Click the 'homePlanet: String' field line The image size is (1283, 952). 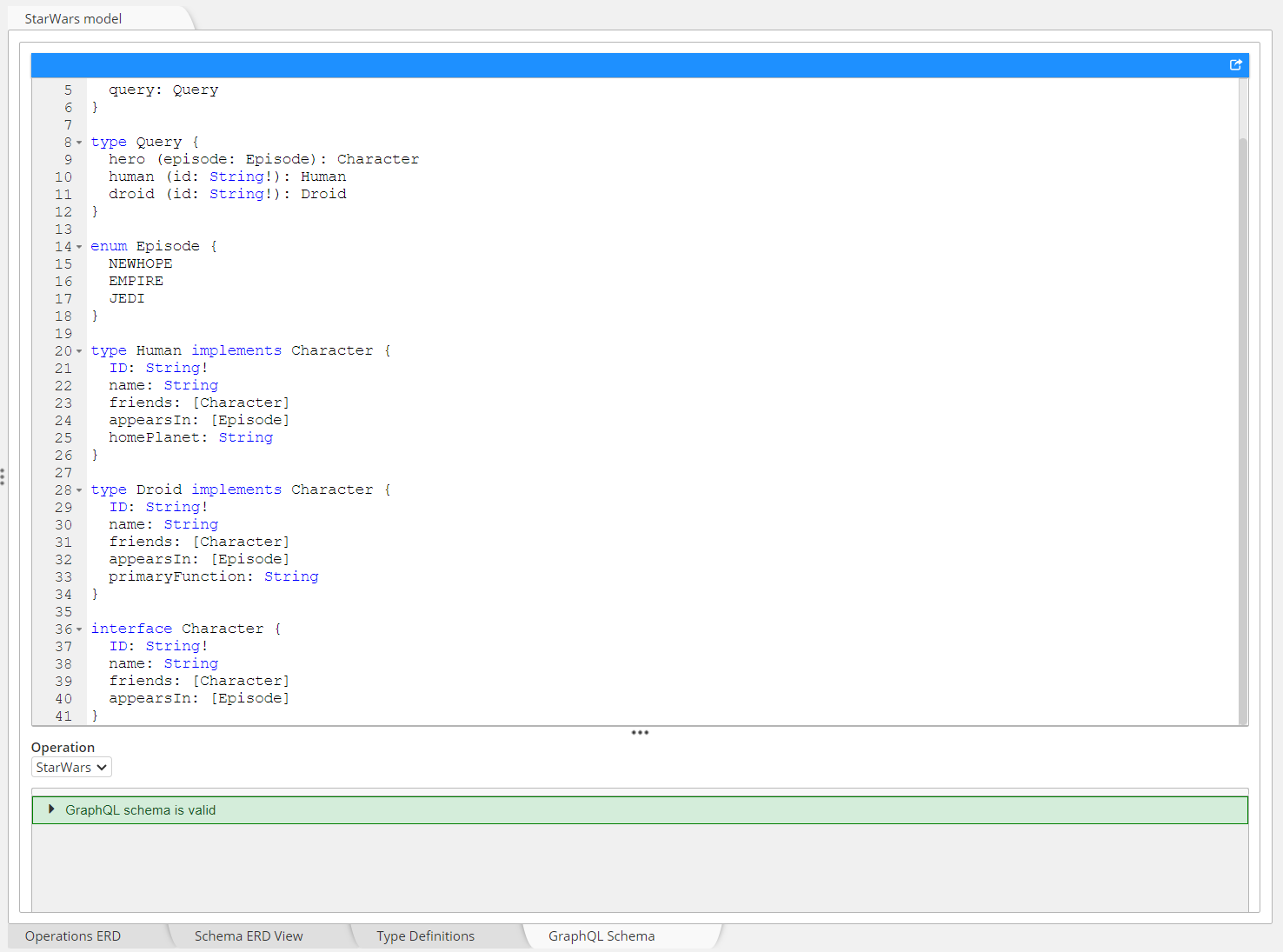190,437
